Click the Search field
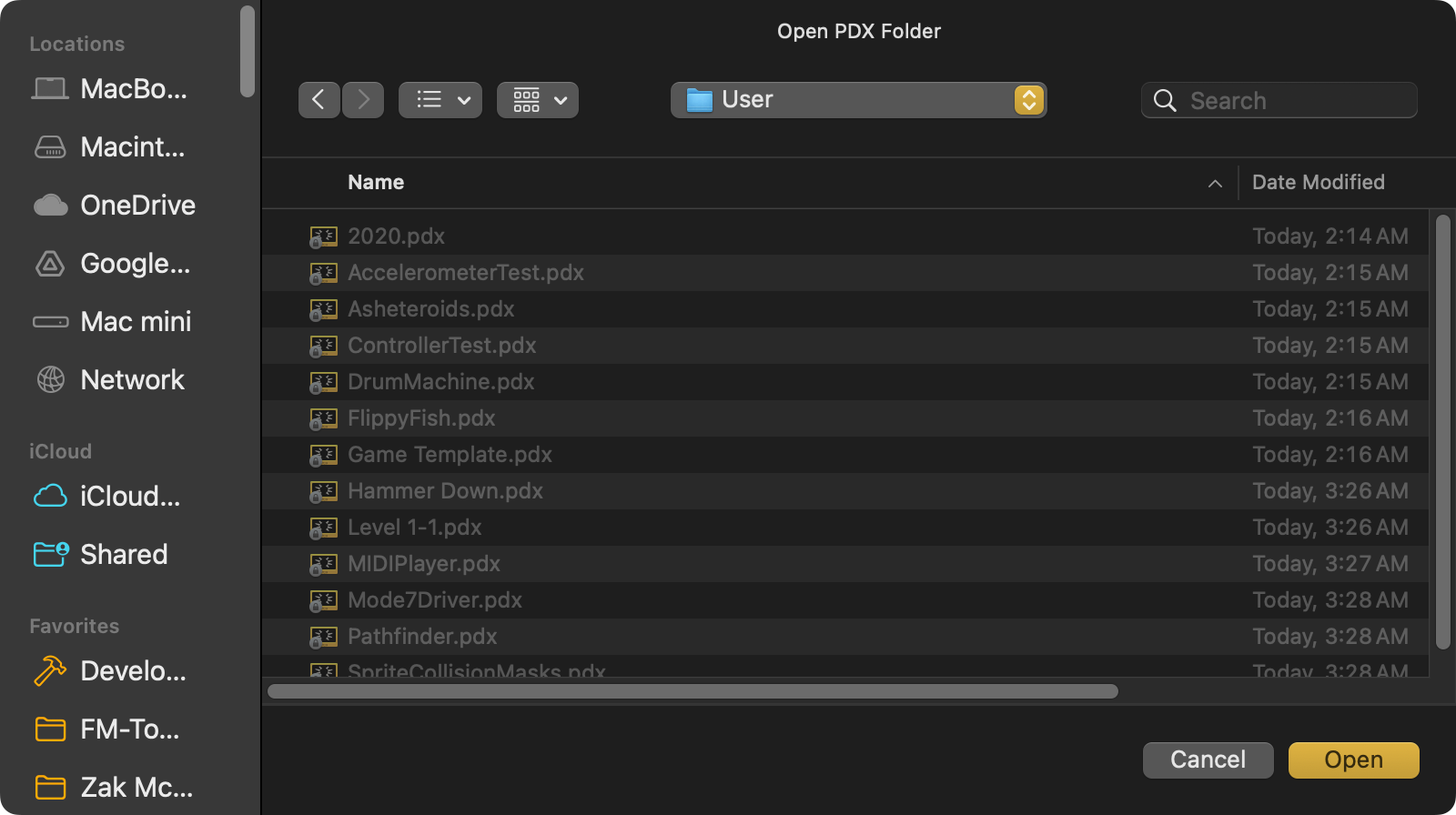The width and height of the screenshot is (1456, 815). [x=1292, y=101]
